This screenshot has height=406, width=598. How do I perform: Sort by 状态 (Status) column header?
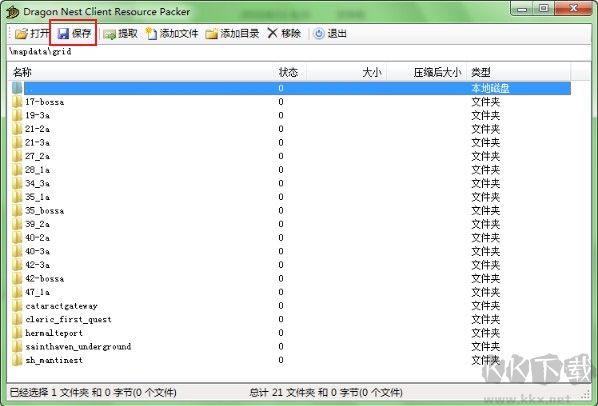point(290,72)
